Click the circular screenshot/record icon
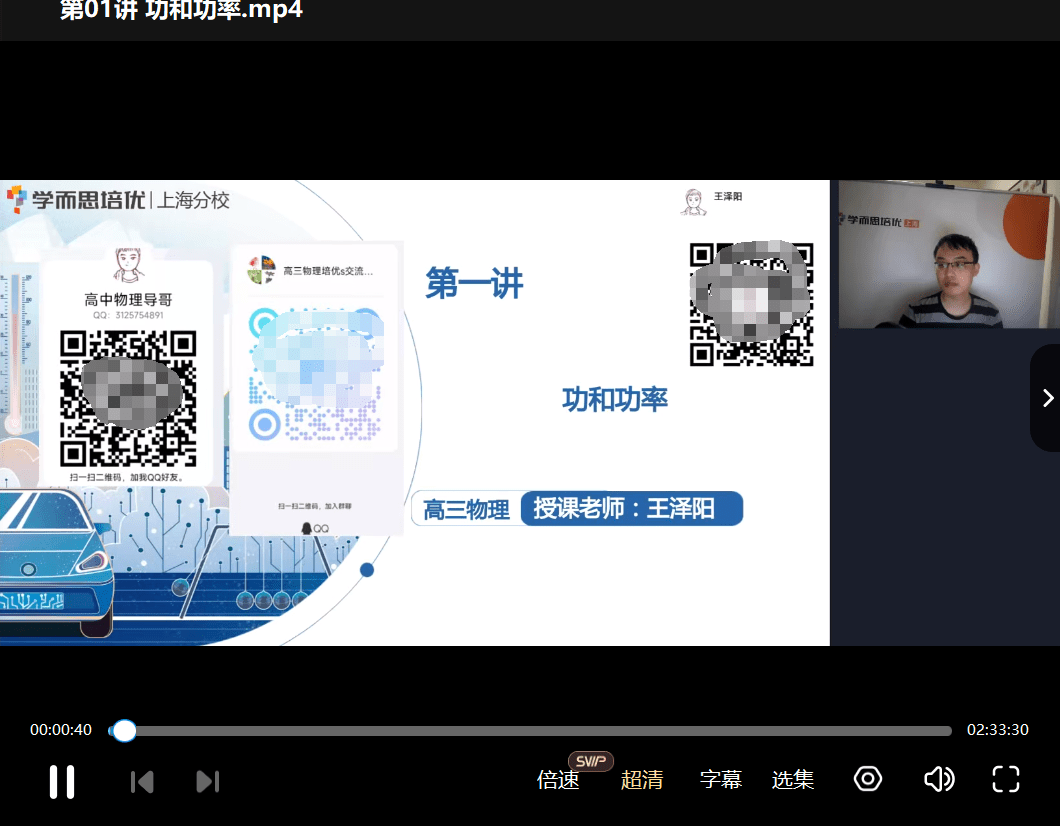 tap(868, 779)
